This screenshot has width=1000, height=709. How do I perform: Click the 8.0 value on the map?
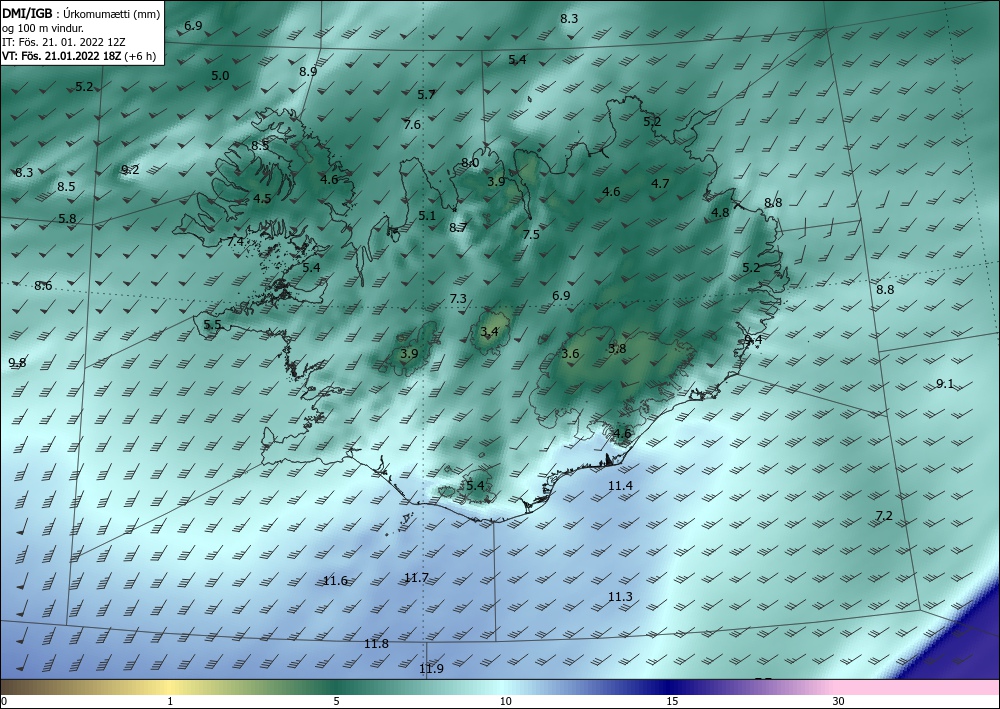[470, 163]
